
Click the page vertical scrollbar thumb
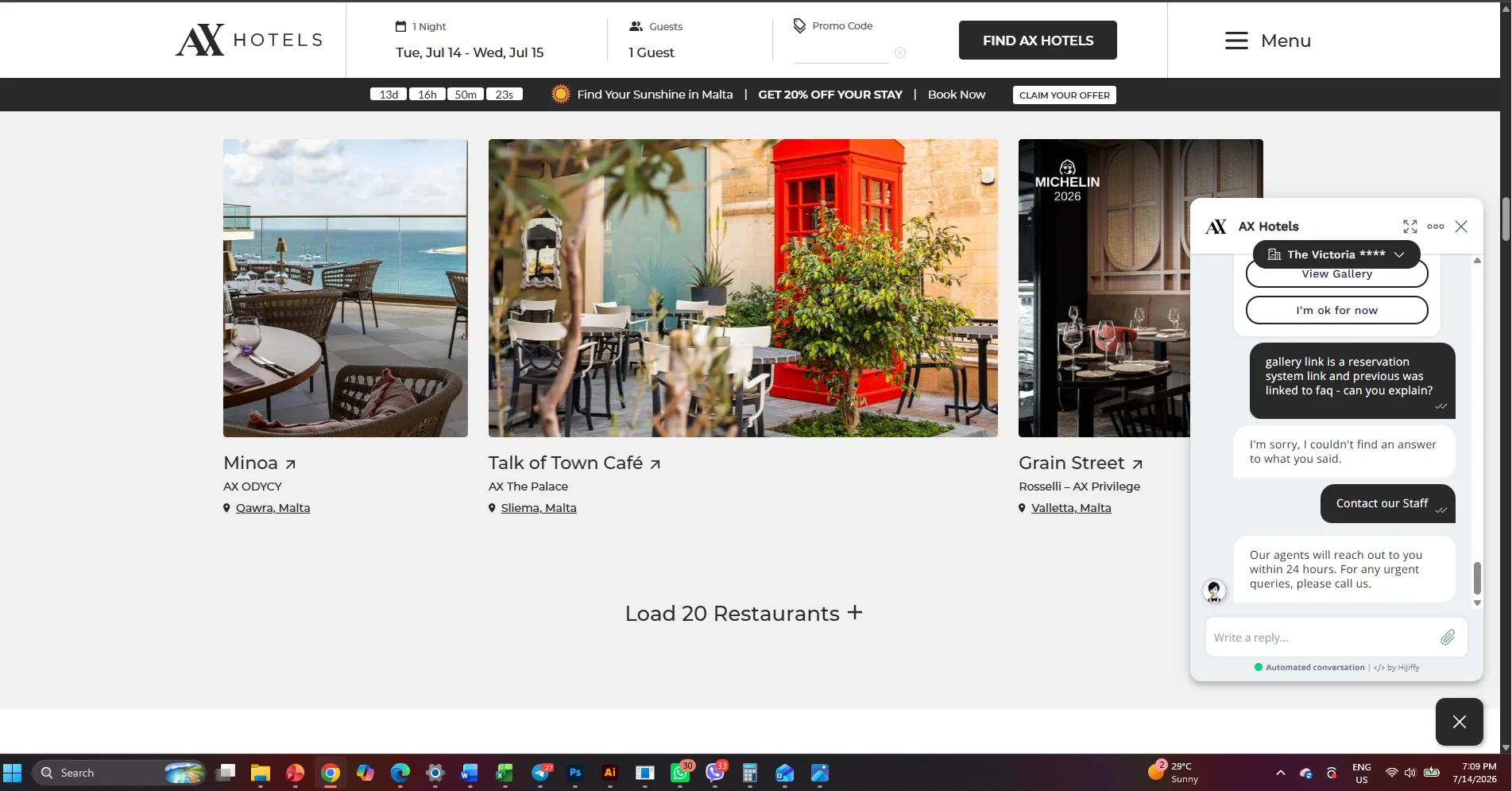[x=1505, y=219]
